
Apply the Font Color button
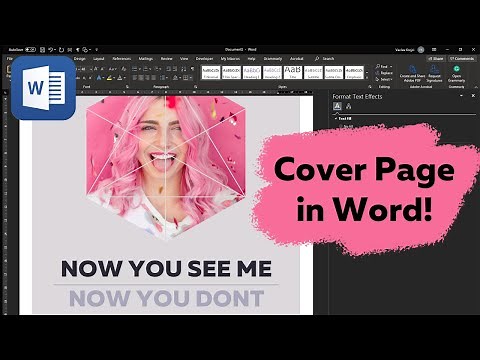[x=120, y=78]
